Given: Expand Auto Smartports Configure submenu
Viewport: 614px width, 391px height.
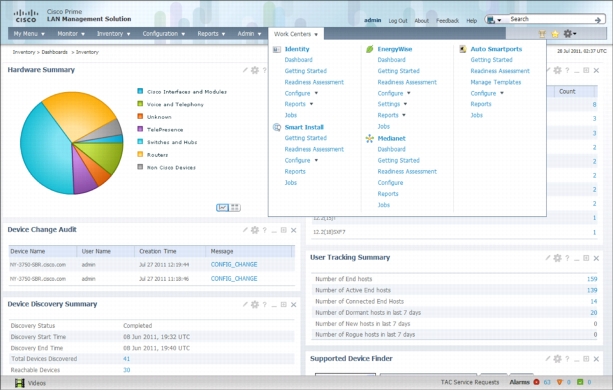Looking at the screenshot, I should 502,94.
